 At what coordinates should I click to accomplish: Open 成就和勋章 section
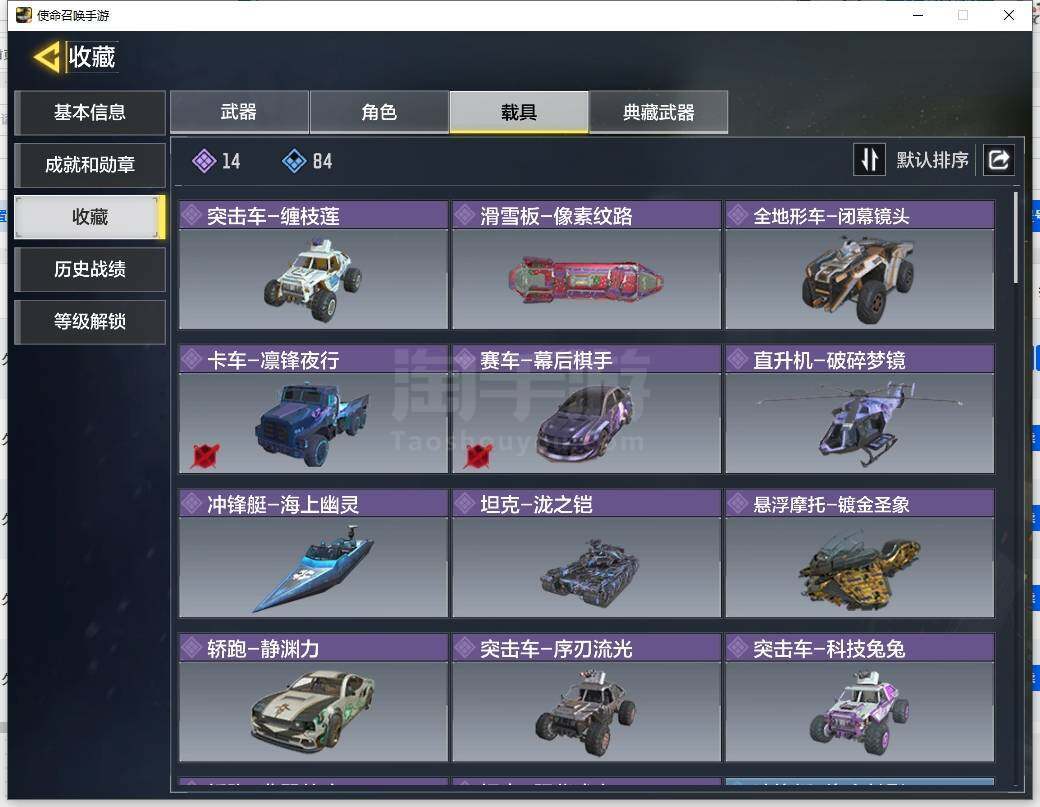click(x=90, y=164)
